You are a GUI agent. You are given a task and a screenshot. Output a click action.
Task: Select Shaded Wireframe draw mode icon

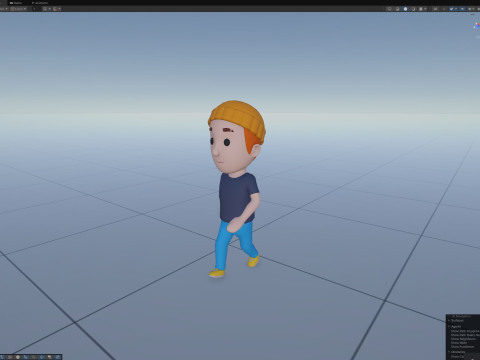pos(397,9)
